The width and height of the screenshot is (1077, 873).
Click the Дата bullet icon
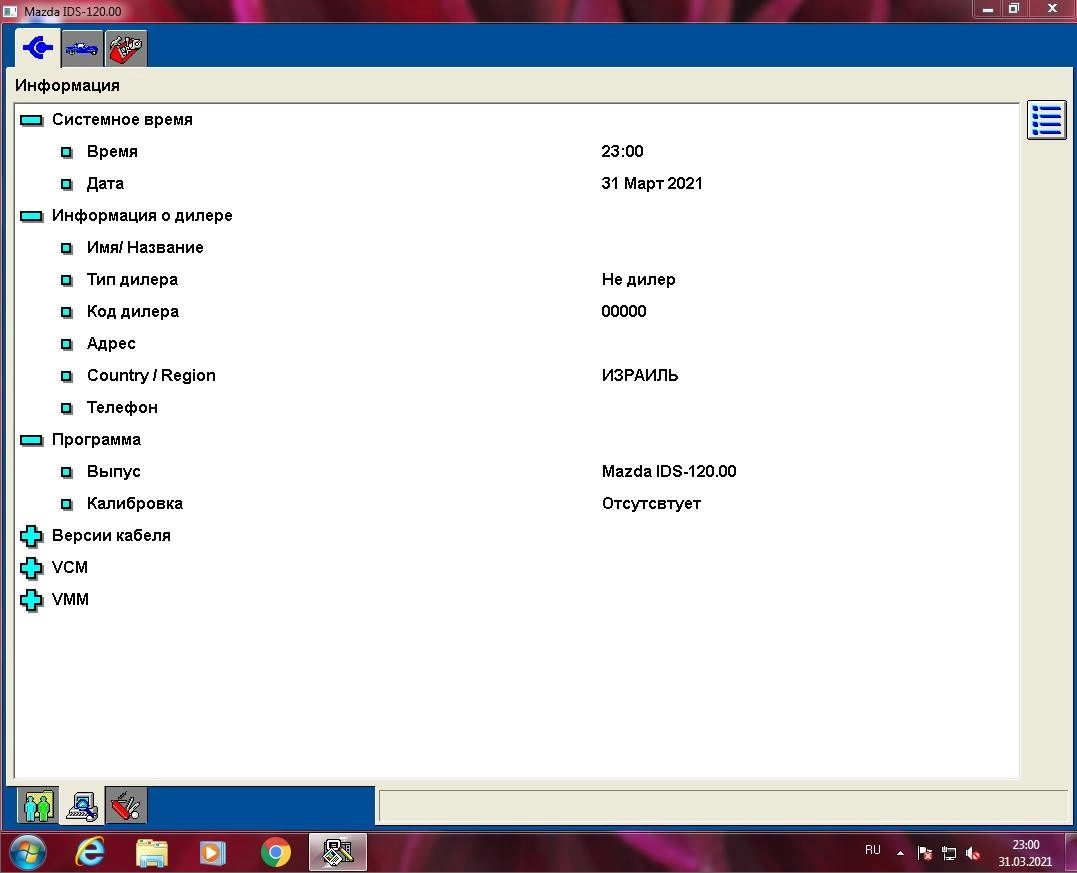click(67, 184)
